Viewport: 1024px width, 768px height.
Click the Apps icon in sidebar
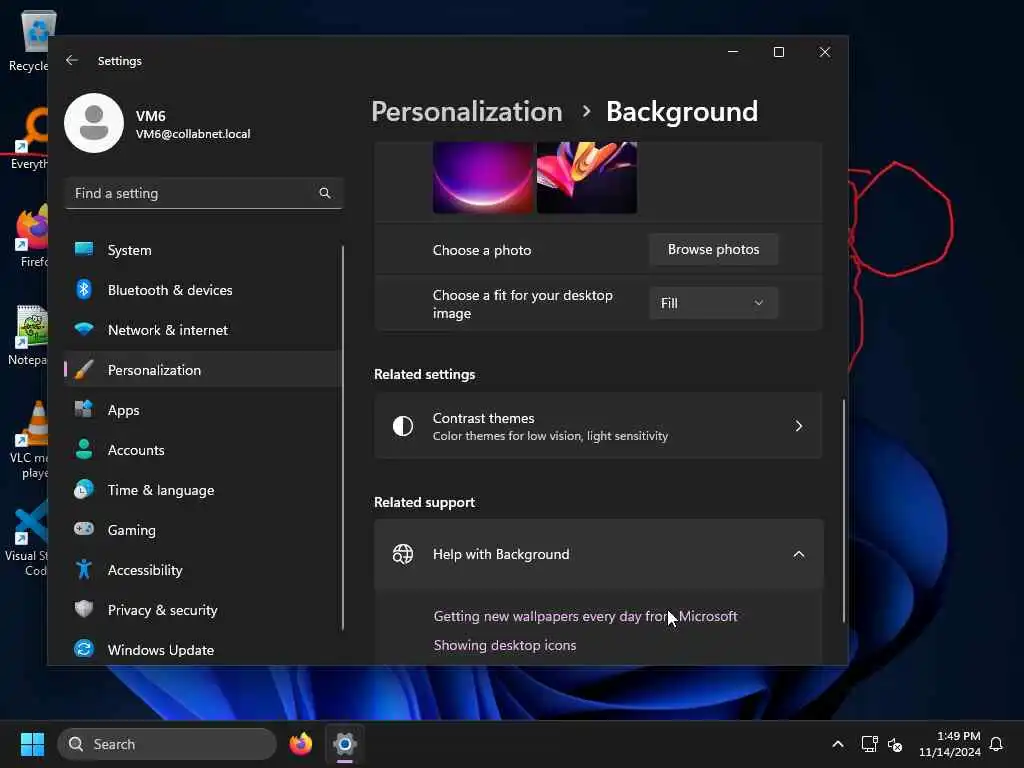pyautogui.click(x=84, y=409)
